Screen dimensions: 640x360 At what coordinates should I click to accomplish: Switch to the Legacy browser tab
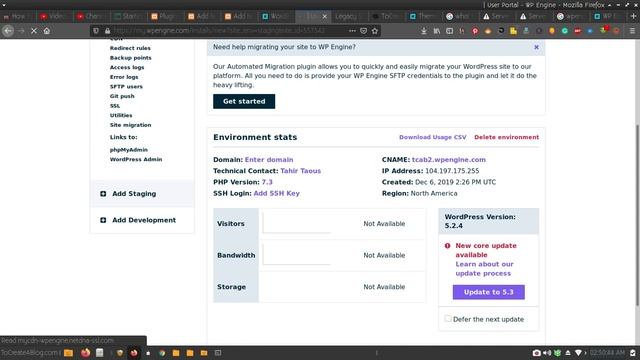(347, 16)
